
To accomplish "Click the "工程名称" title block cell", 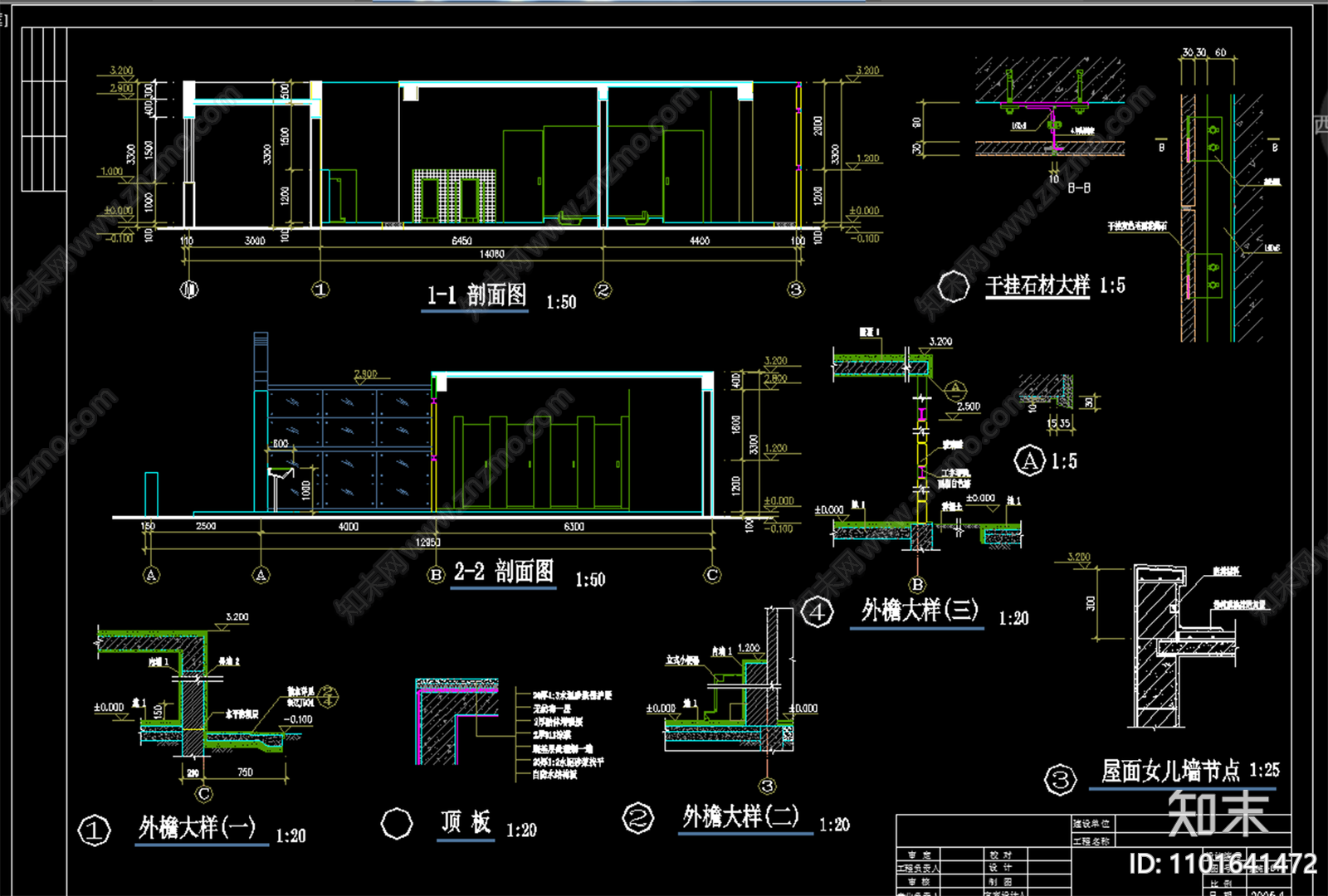I will click(1091, 840).
